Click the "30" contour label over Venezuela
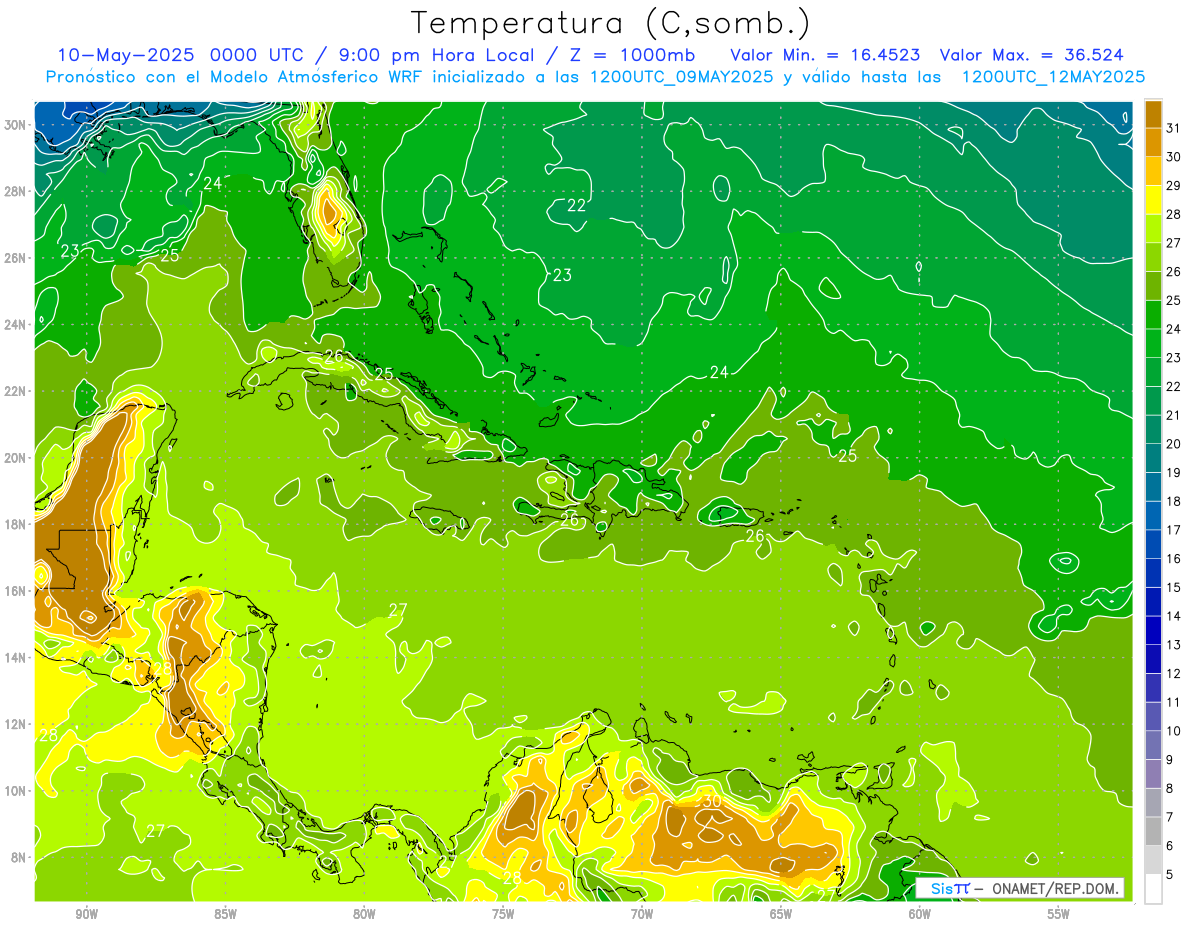This screenshot has height=927, width=1200. (x=712, y=801)
